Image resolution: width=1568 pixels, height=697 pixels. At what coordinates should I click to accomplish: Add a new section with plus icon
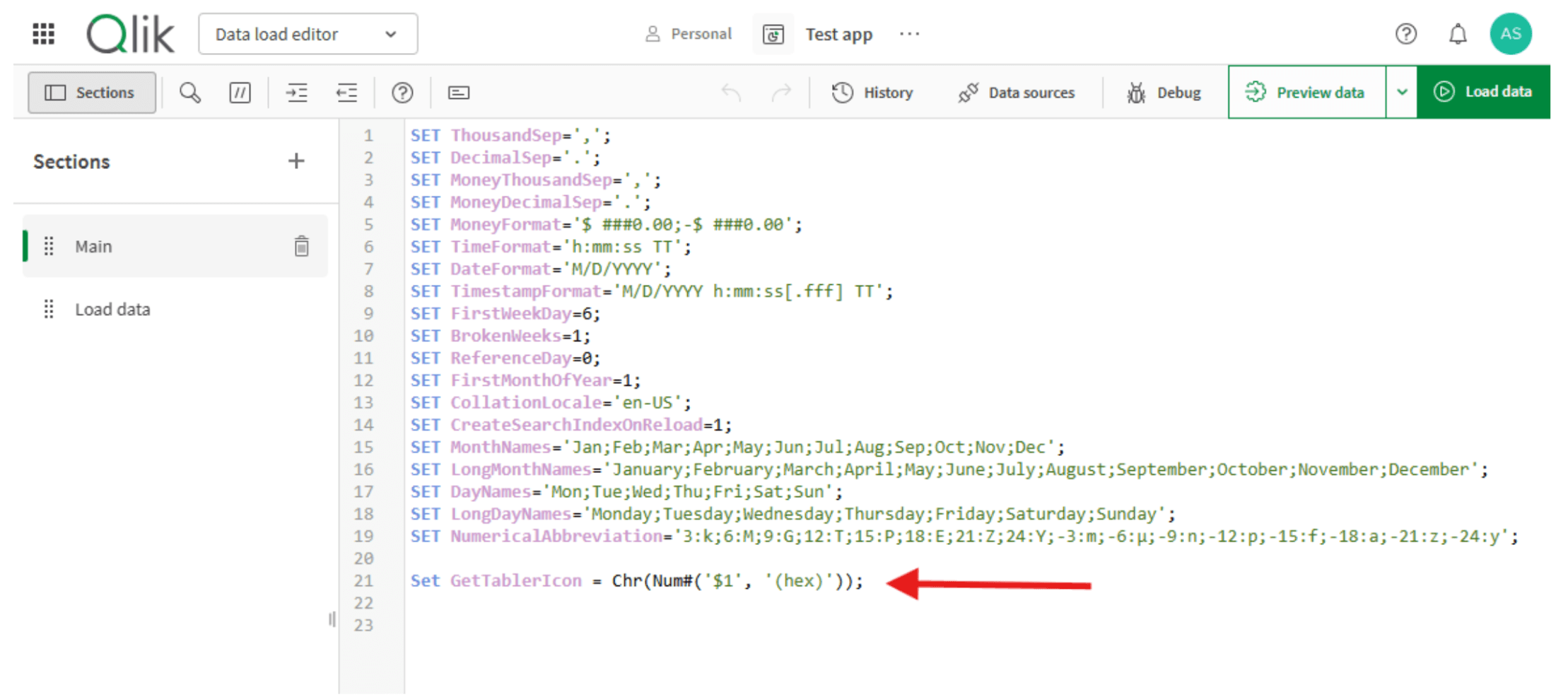pyautogui.click(x=296, y=161)
